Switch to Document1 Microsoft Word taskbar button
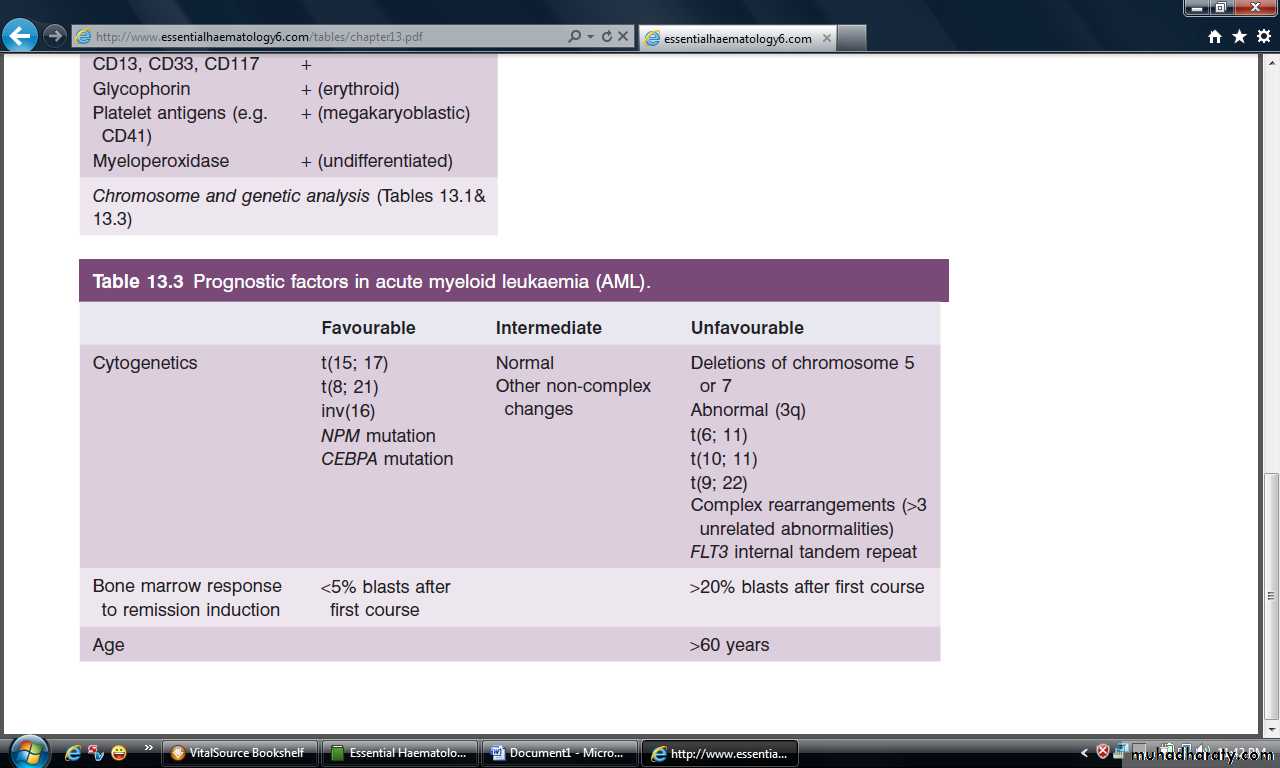 (559, 753)
